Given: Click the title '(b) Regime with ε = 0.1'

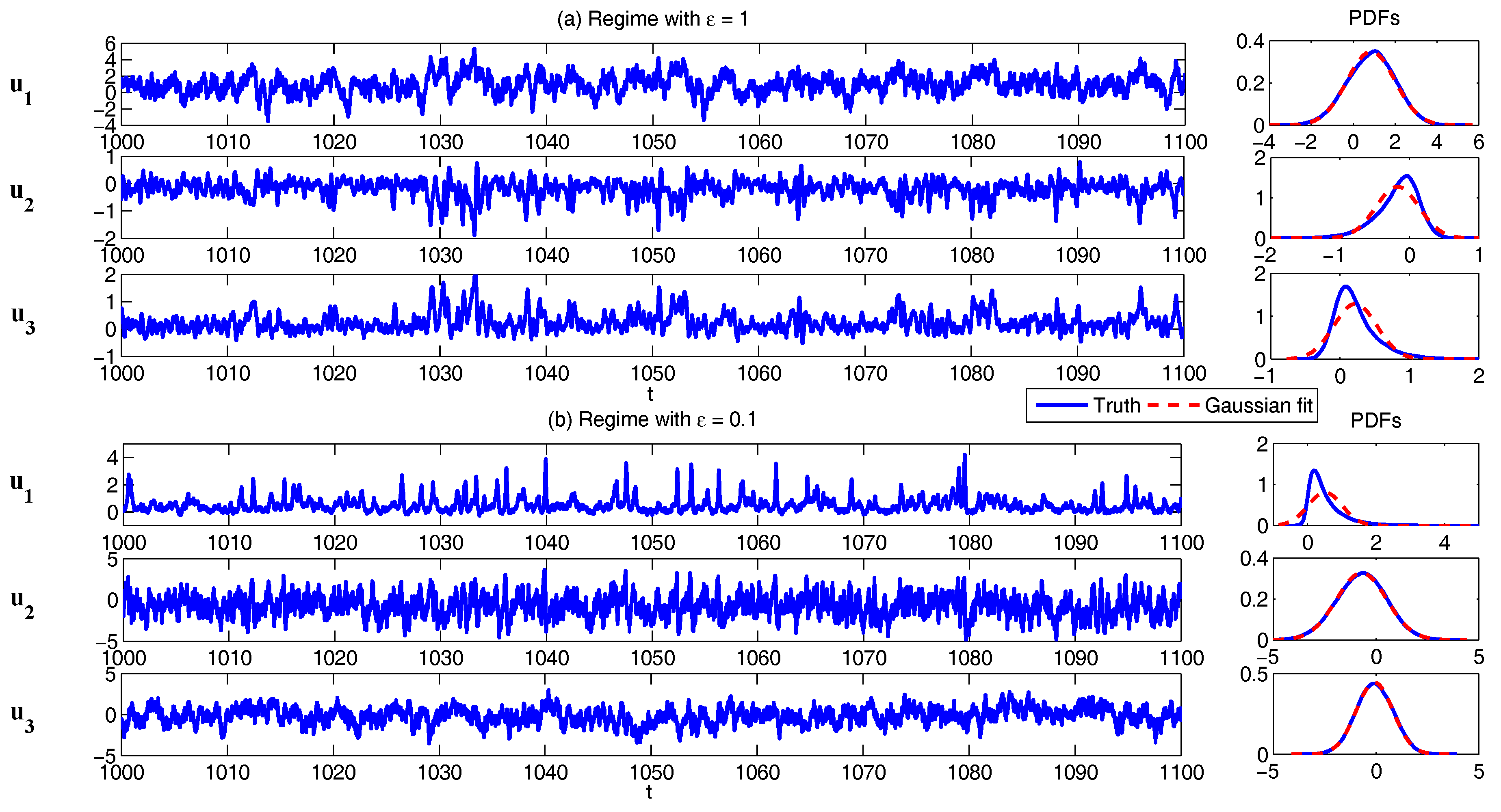Looking at the screenshot, I should click(652, 419).
